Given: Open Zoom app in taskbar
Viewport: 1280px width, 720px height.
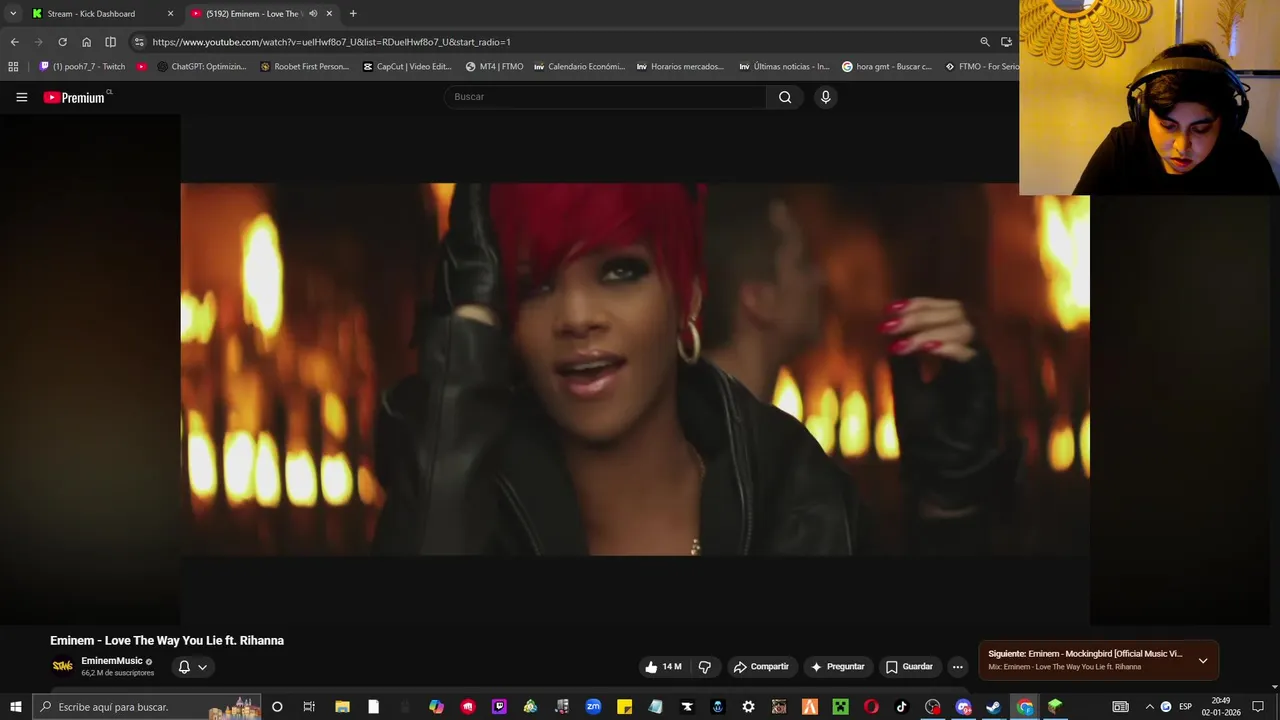Looking at the screenshot, I should tap(593, 707).
